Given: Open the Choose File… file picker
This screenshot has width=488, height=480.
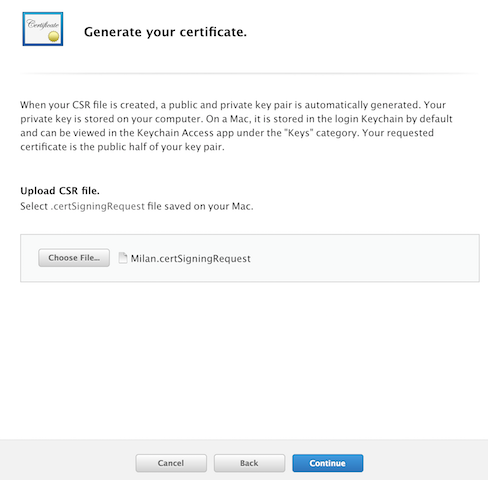Looking at the screenshot, I should click(74, 258).
